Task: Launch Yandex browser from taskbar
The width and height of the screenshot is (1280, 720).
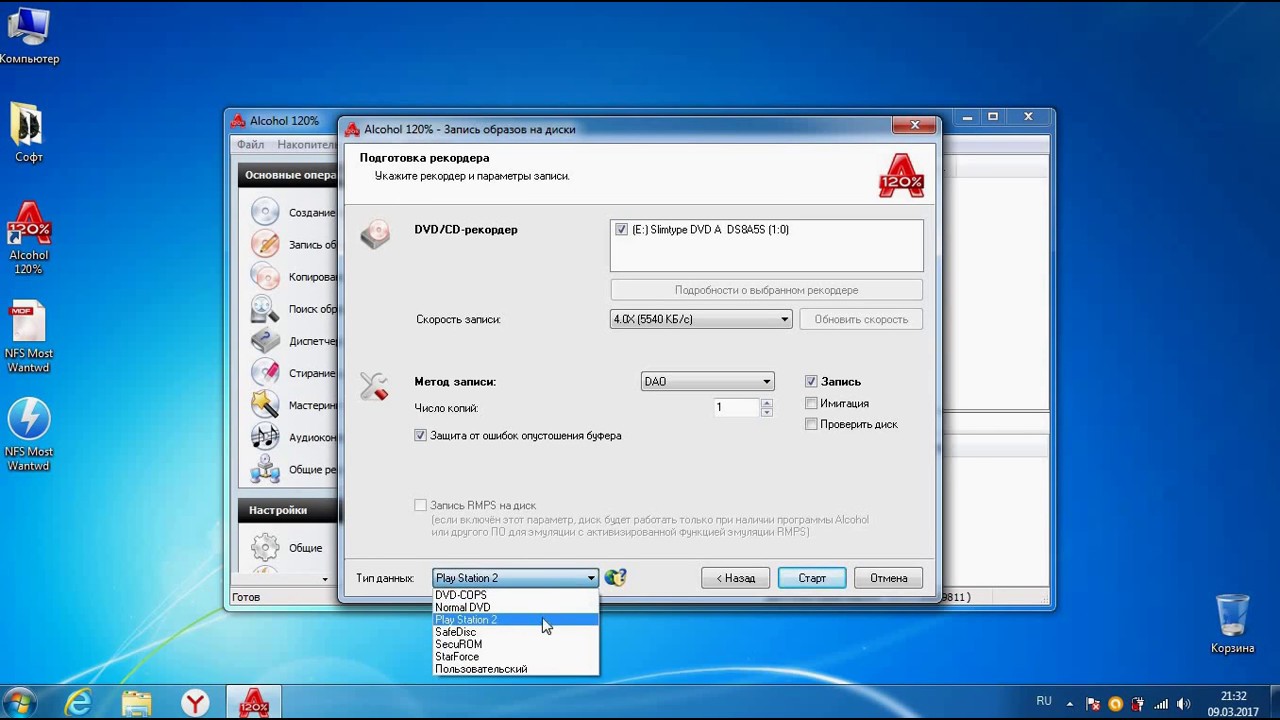Action: coord(195,703)
